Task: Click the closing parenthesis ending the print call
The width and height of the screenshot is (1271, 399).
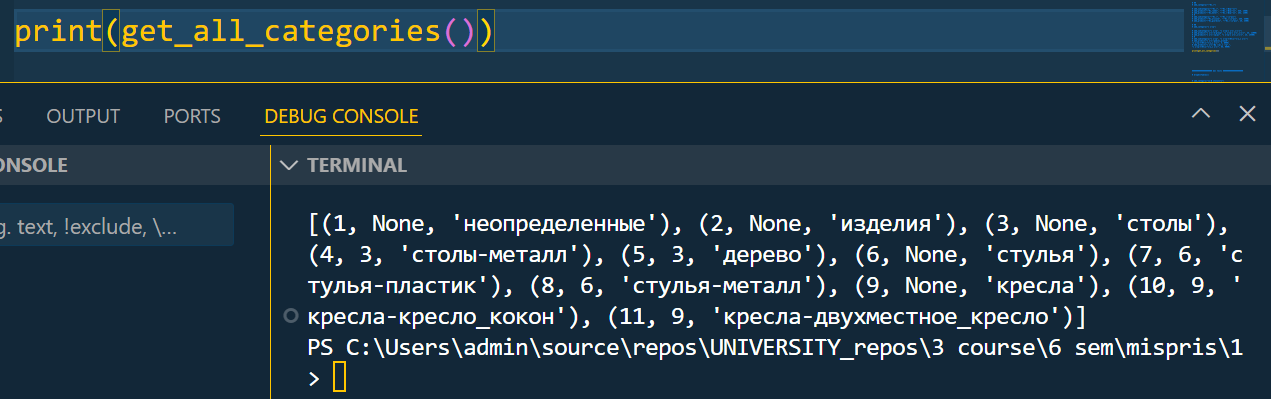Action: pyautogui.click(x=485, y=33)
